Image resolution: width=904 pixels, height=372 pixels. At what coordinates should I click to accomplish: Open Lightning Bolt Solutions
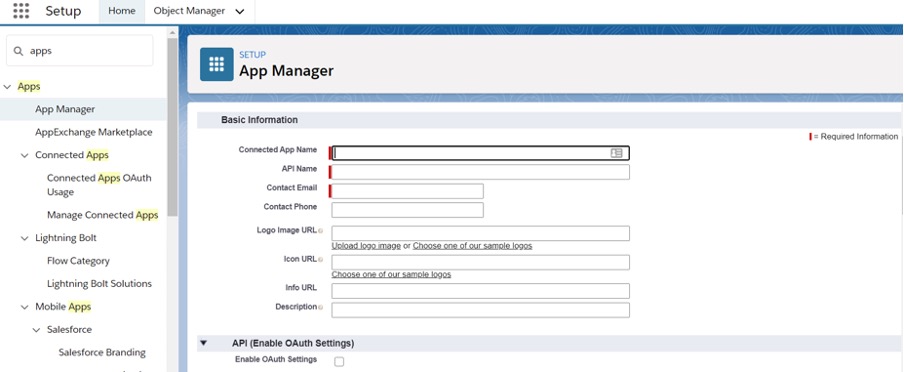point(100,284)
